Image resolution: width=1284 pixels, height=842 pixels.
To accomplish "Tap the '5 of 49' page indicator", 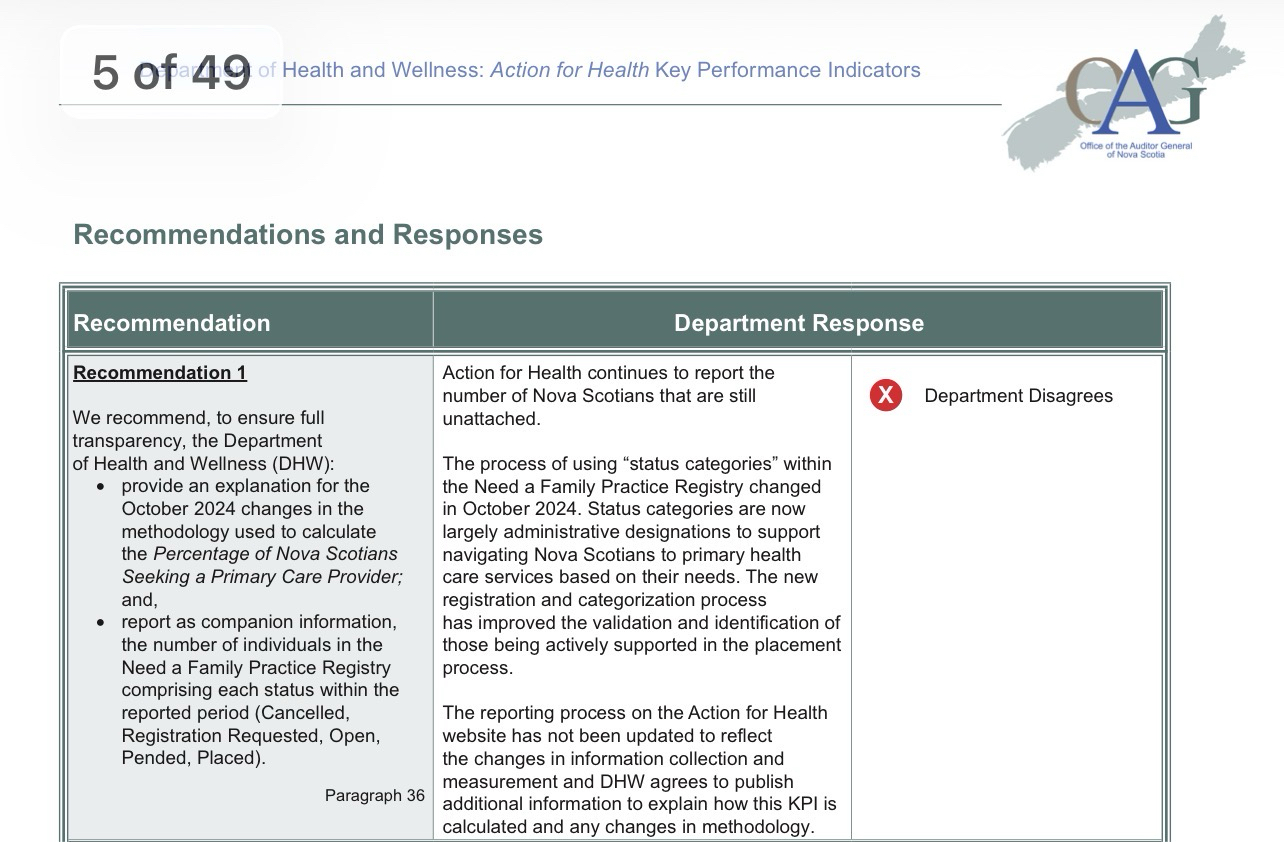I will (x=171, y=72).
